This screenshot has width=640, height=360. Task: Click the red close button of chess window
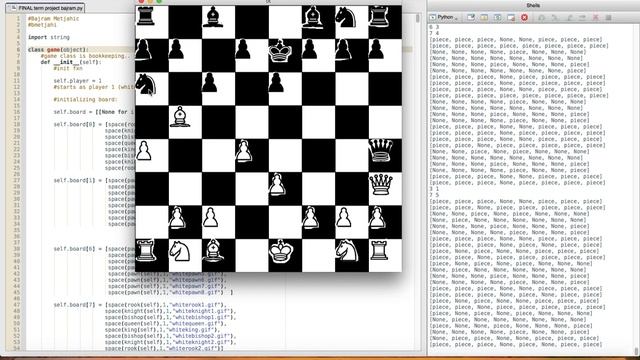[x=141, y=1]
